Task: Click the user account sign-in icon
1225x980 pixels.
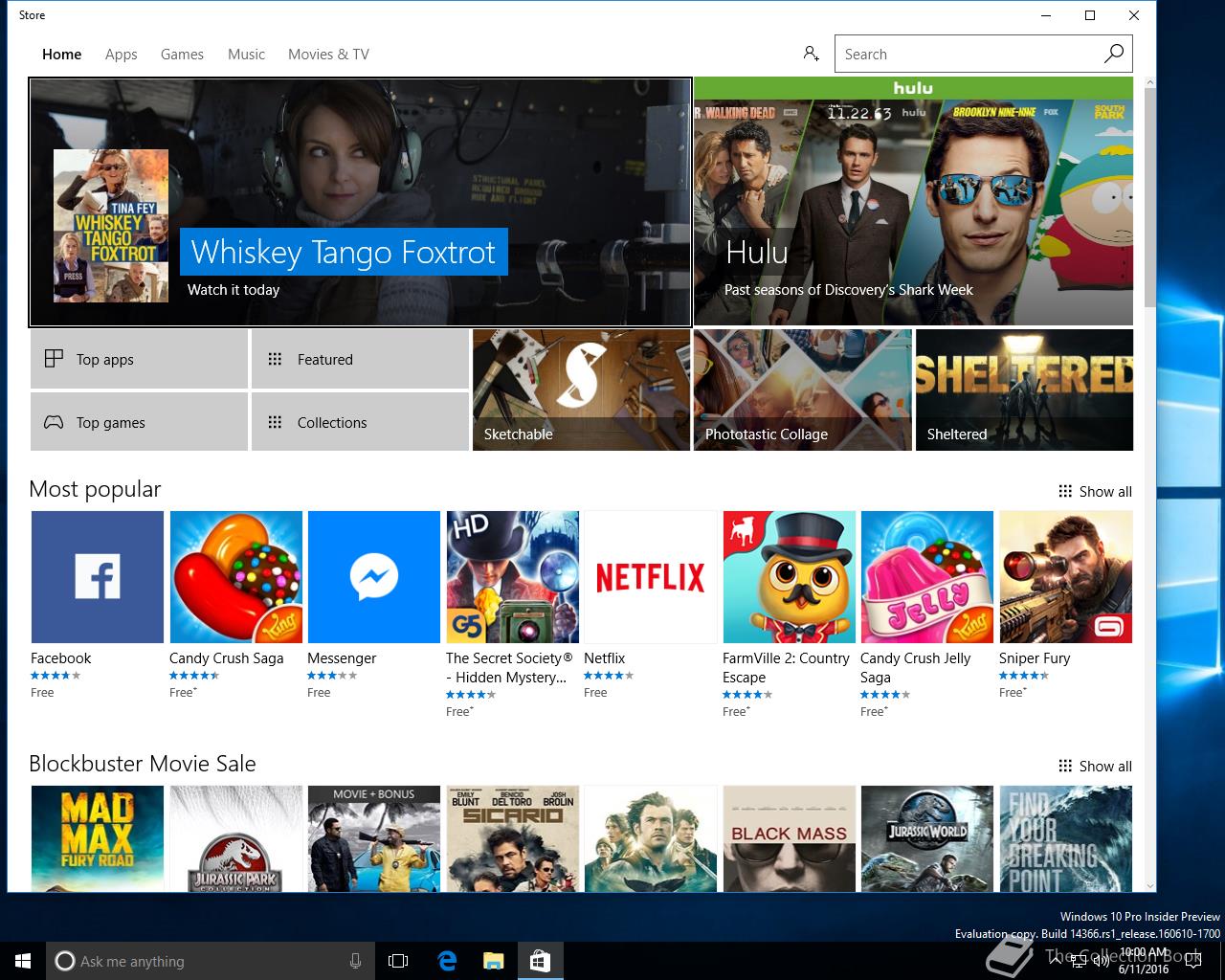Action: tap(812, 54)
